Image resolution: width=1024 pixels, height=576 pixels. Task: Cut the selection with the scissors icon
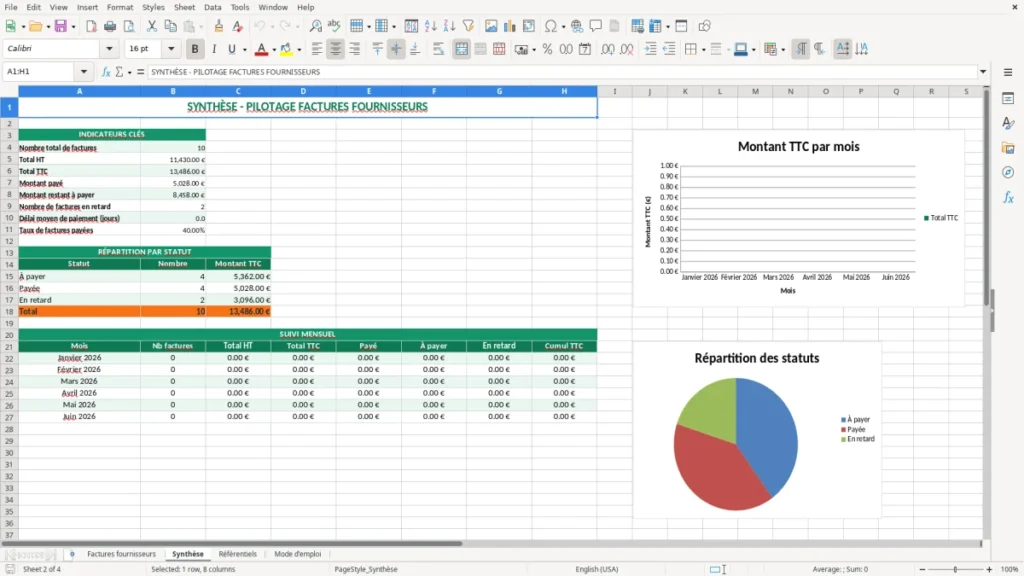click(152, 26)
